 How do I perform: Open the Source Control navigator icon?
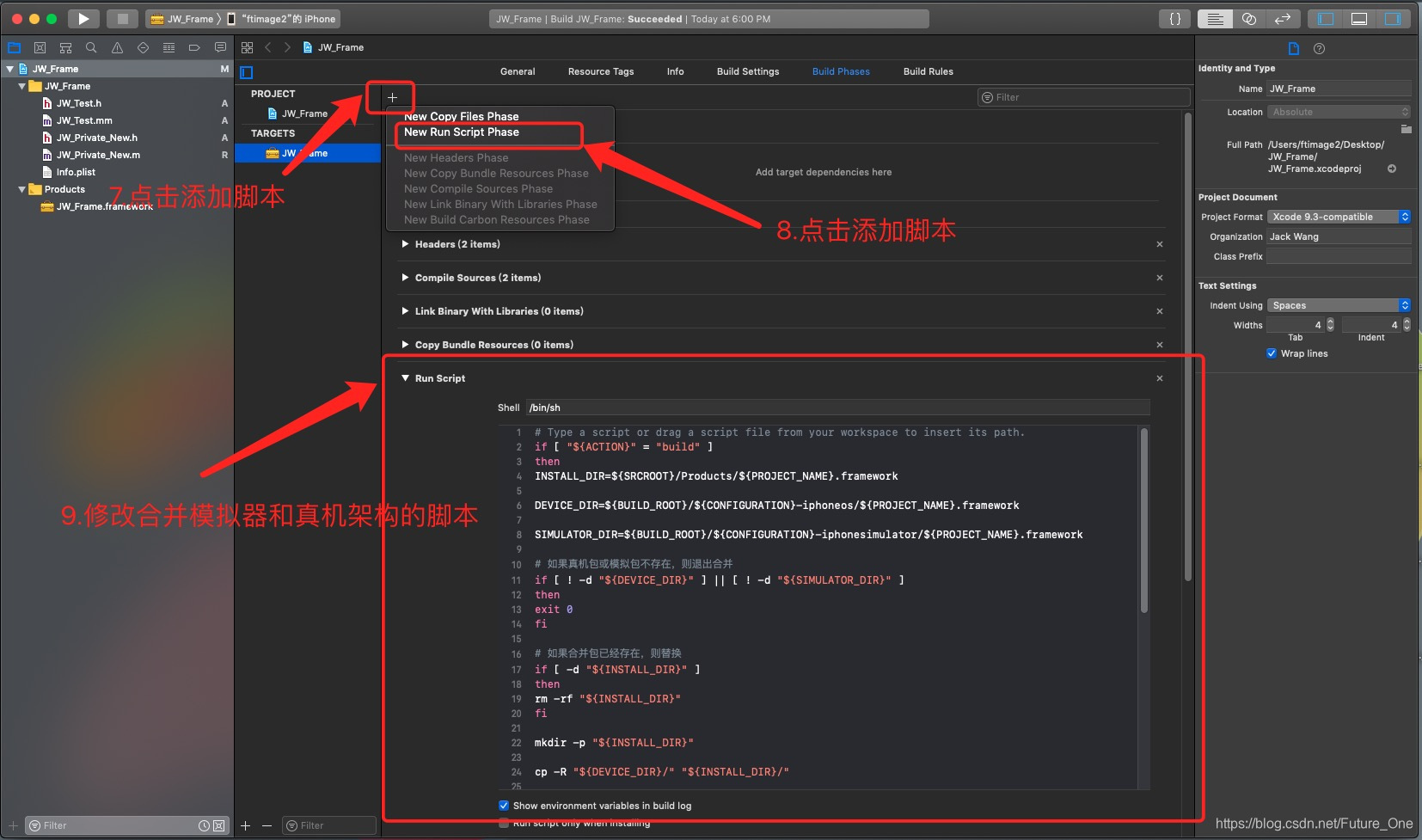coord(40,47)
